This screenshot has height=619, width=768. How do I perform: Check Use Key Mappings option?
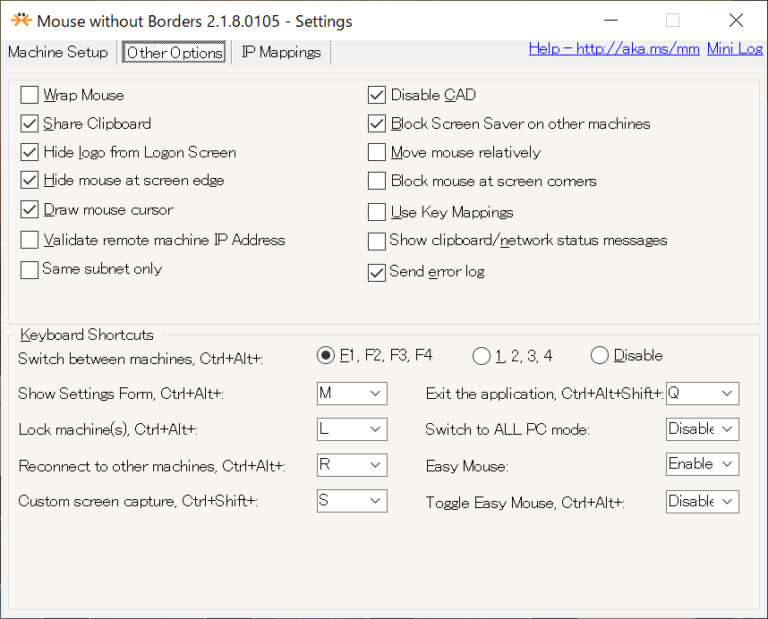pos(377,212)
